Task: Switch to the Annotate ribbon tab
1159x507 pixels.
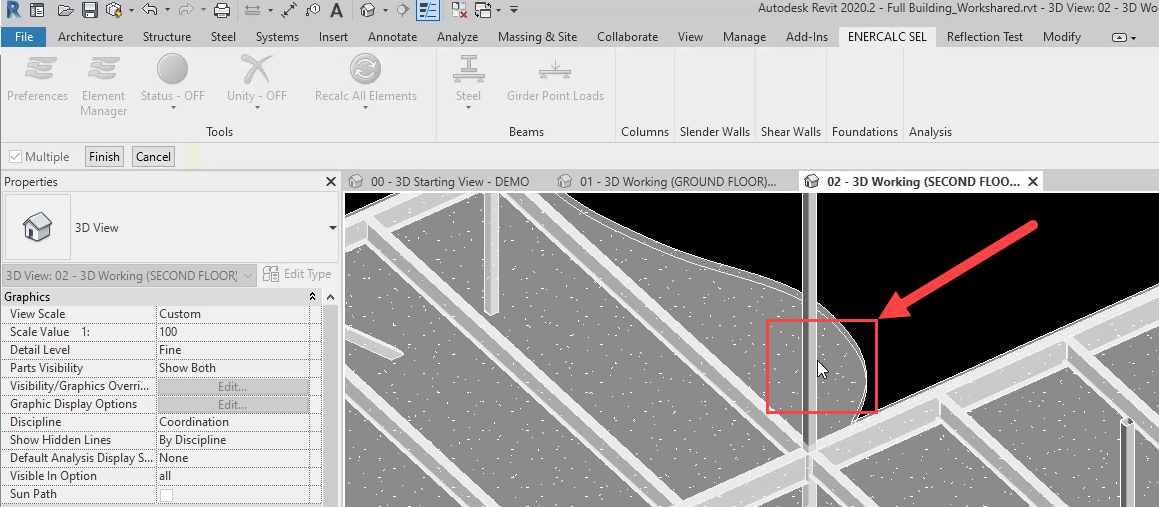Action: tap(392, 36)
